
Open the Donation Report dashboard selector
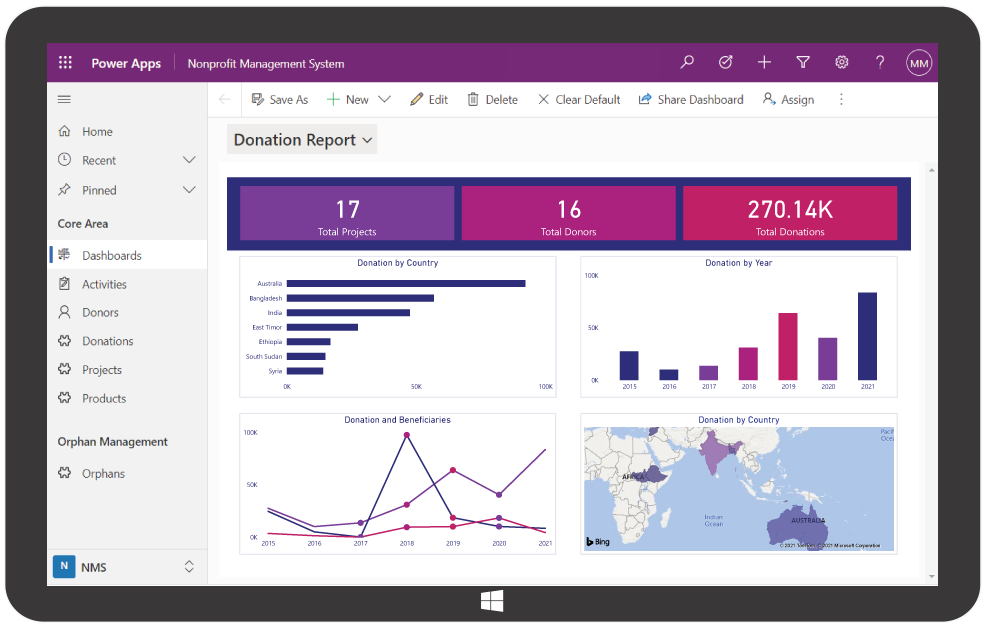point(302,140)
